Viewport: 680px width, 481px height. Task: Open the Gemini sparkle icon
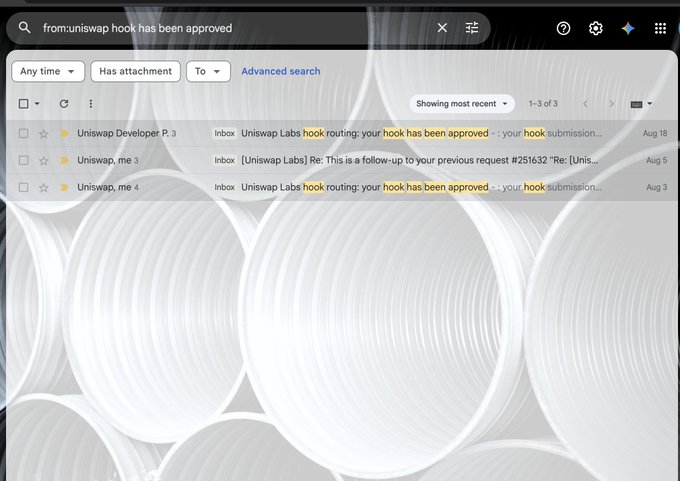[x=628, y=28]
